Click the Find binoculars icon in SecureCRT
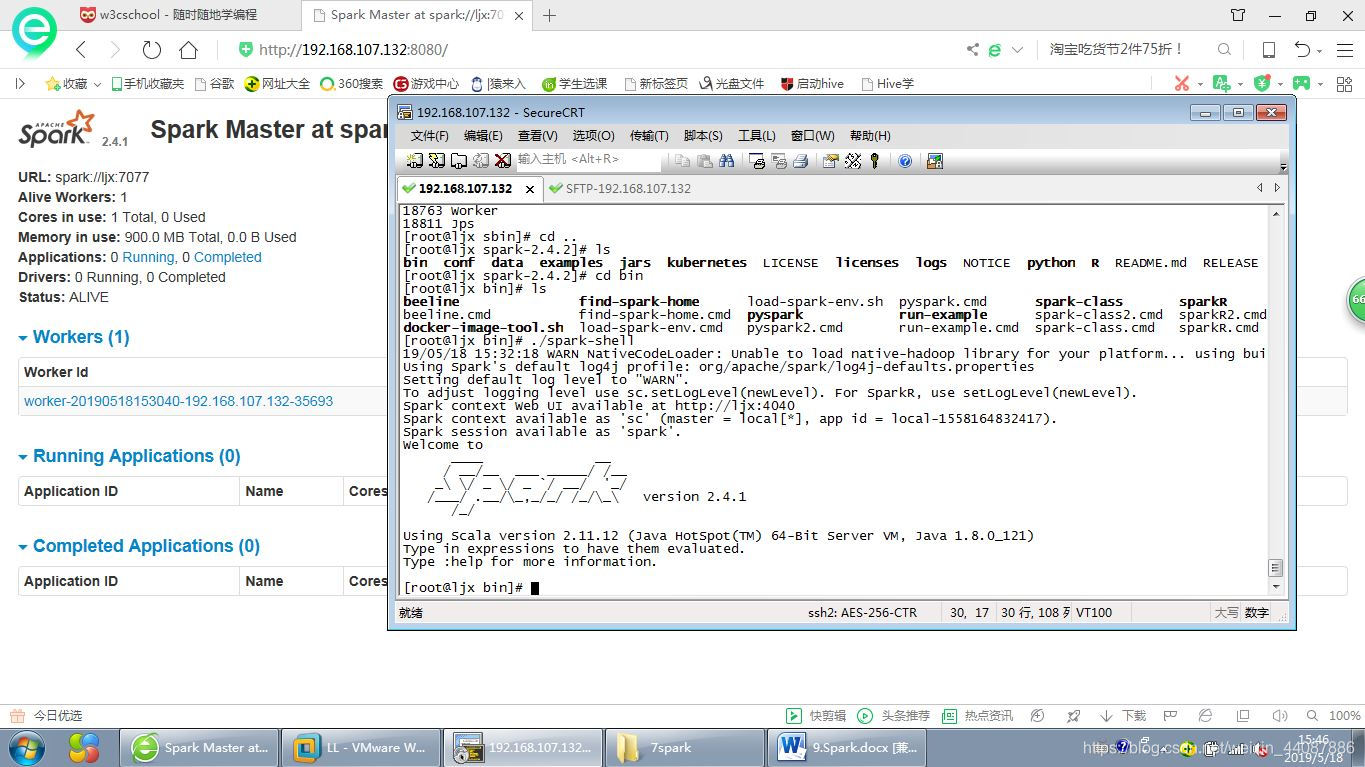The image size is (1365, 767). click(x=726, y=161)
